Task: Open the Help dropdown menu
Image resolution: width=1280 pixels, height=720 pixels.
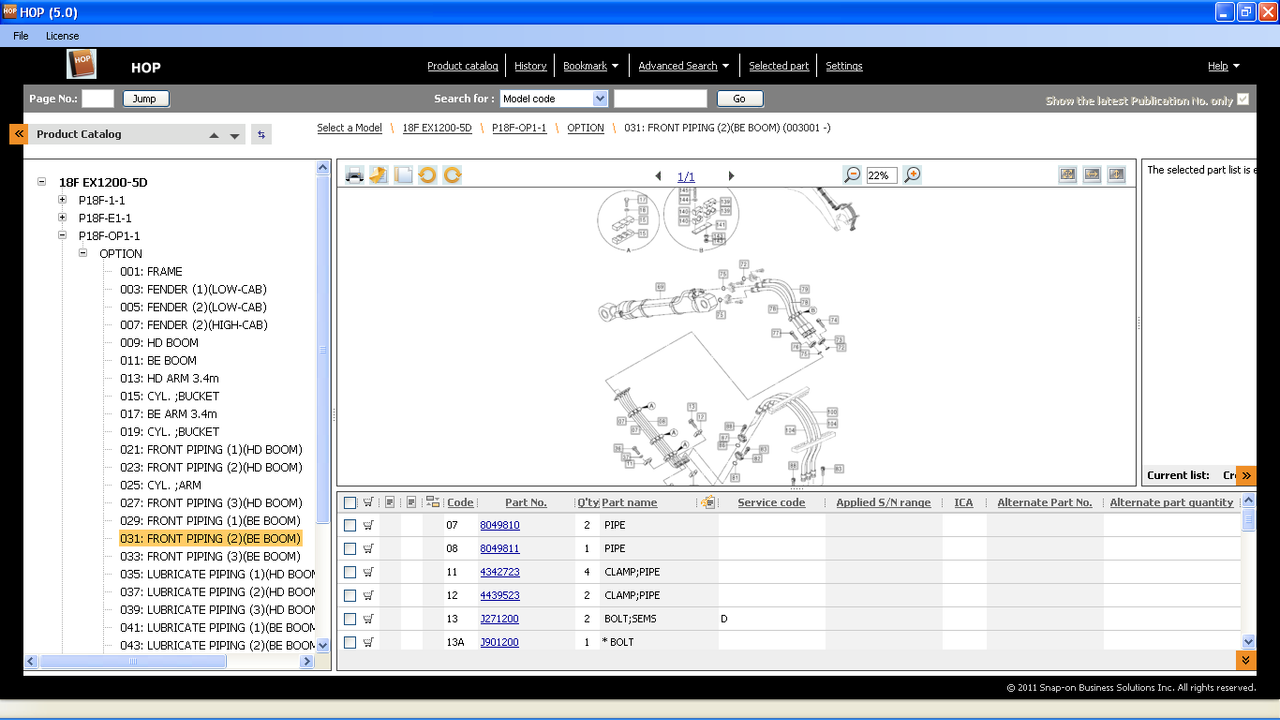Action: [x=1224, y=66]
